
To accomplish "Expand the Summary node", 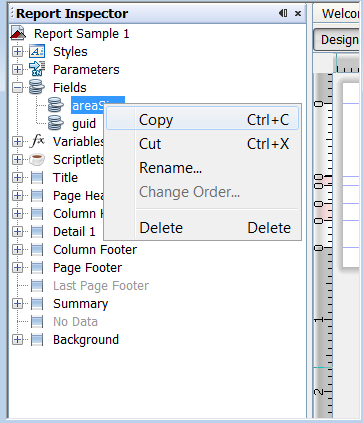I will (x=18, y=304).
